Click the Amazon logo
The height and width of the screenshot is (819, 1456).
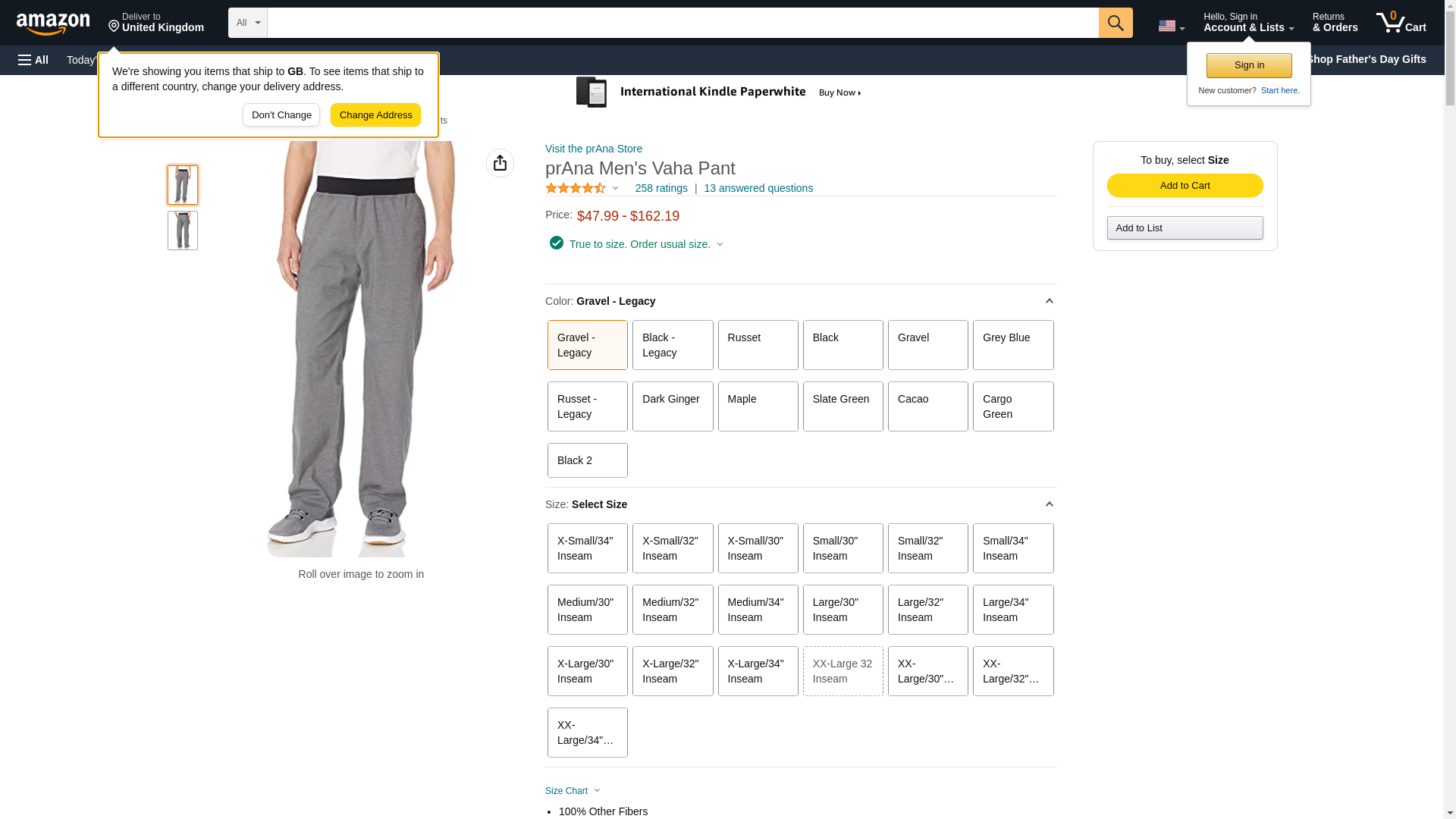(53, 24)
